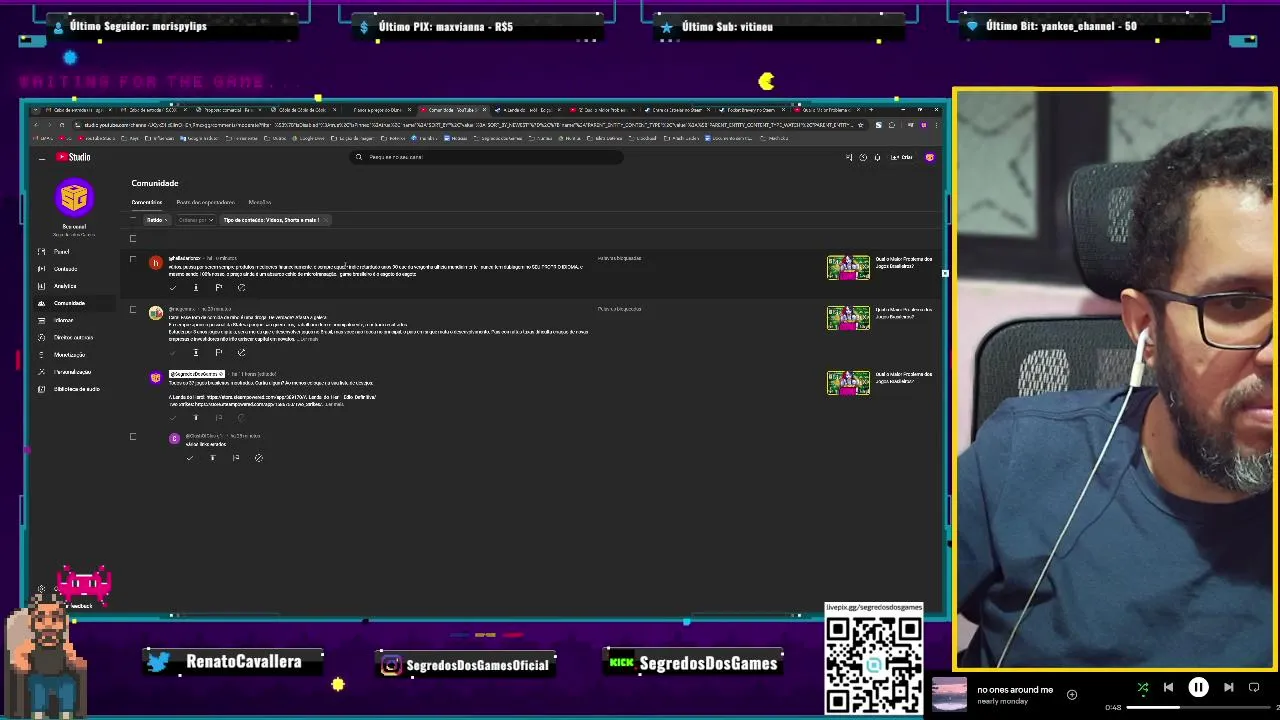
Task: Report the first comment with flag icon
Action: coord(219,288)
